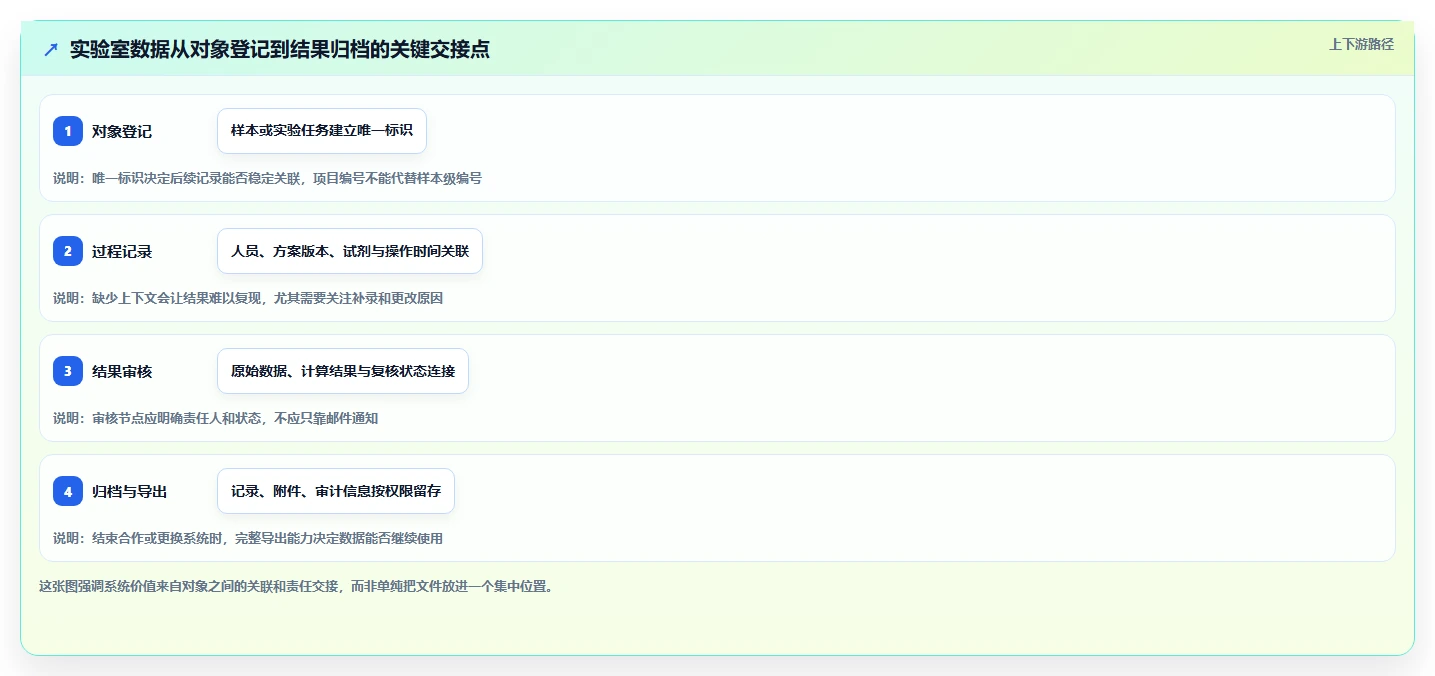Click the title 实验室数据从对象登记到结果归档的关键交接点
Screen dimensions: 1435x676
pyautogui.click(x=280, y=49)
